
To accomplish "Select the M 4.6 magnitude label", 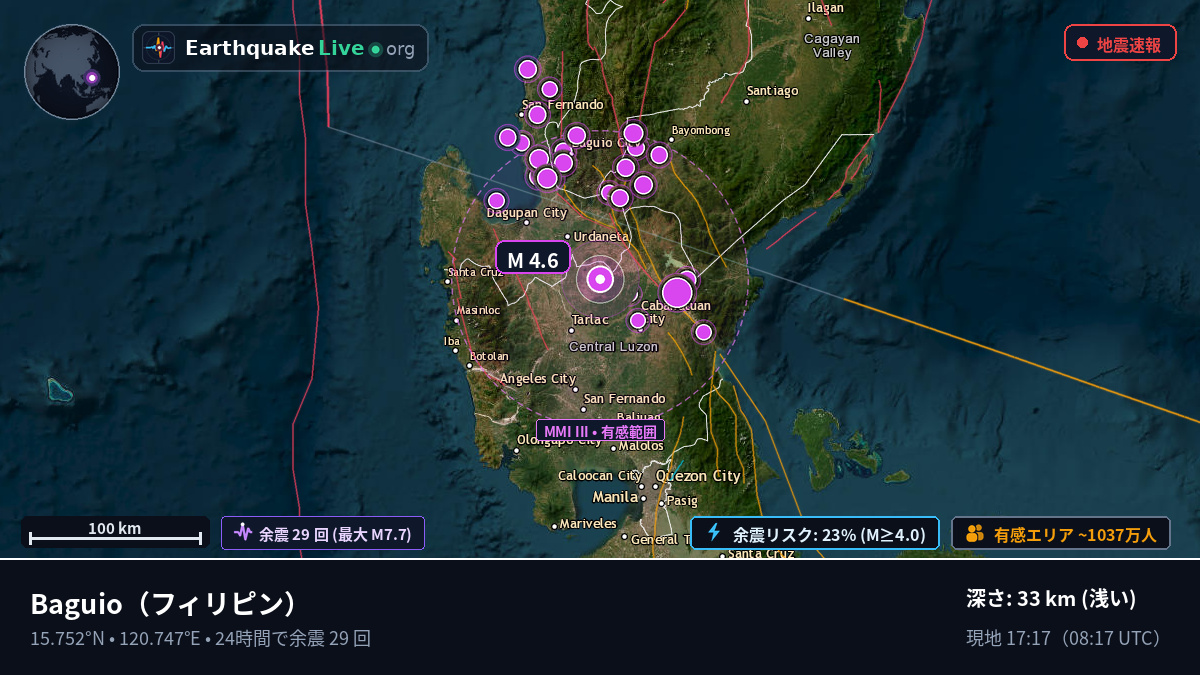I will (x=533, y=259).
